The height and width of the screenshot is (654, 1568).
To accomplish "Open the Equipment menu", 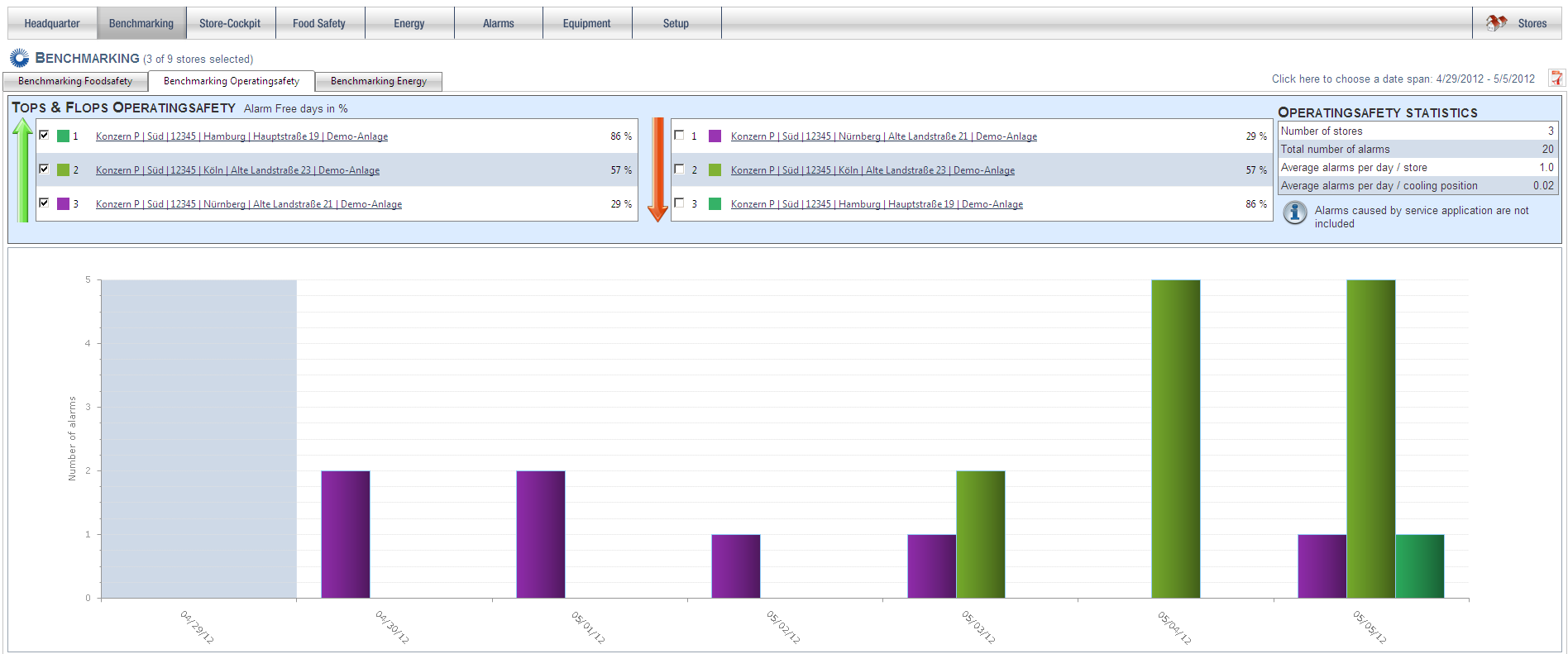I will point(587,23).
